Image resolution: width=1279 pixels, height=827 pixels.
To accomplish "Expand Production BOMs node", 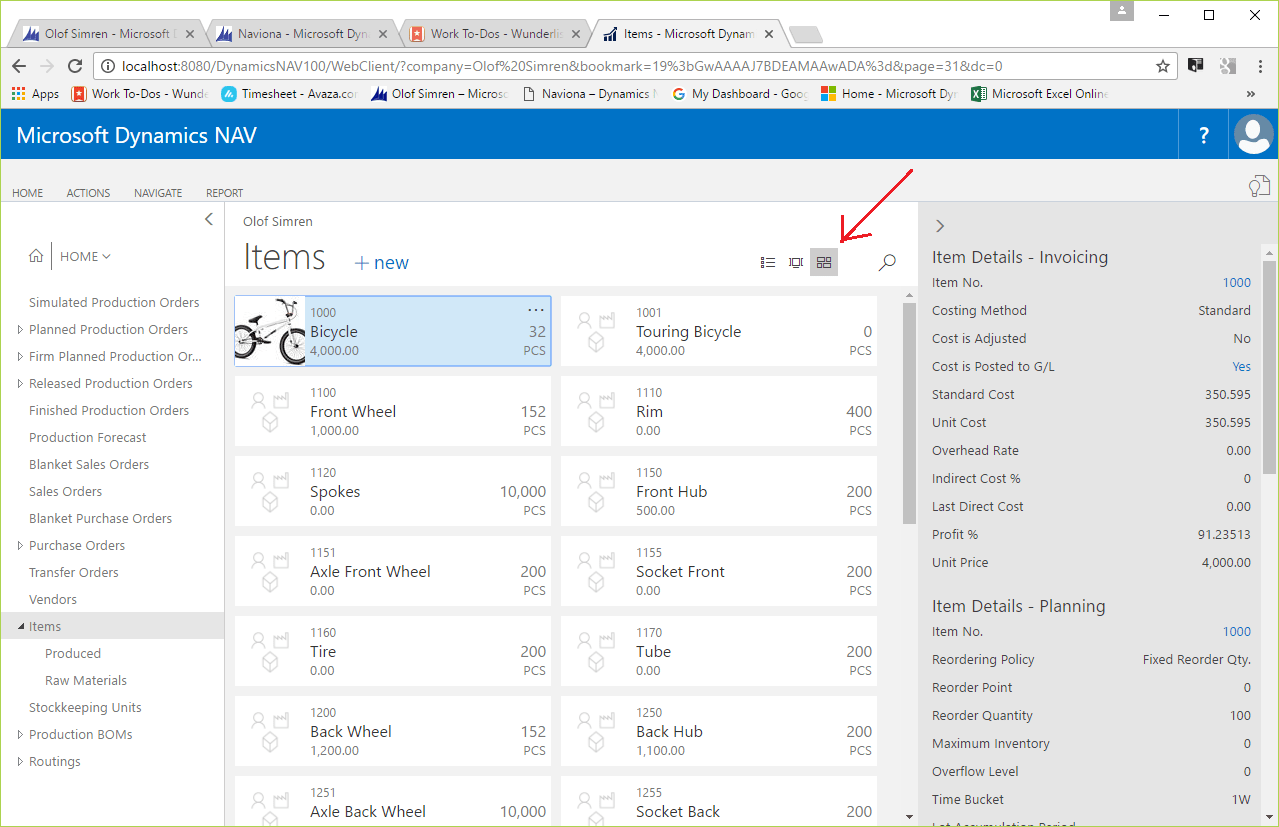I will [20, 734].
